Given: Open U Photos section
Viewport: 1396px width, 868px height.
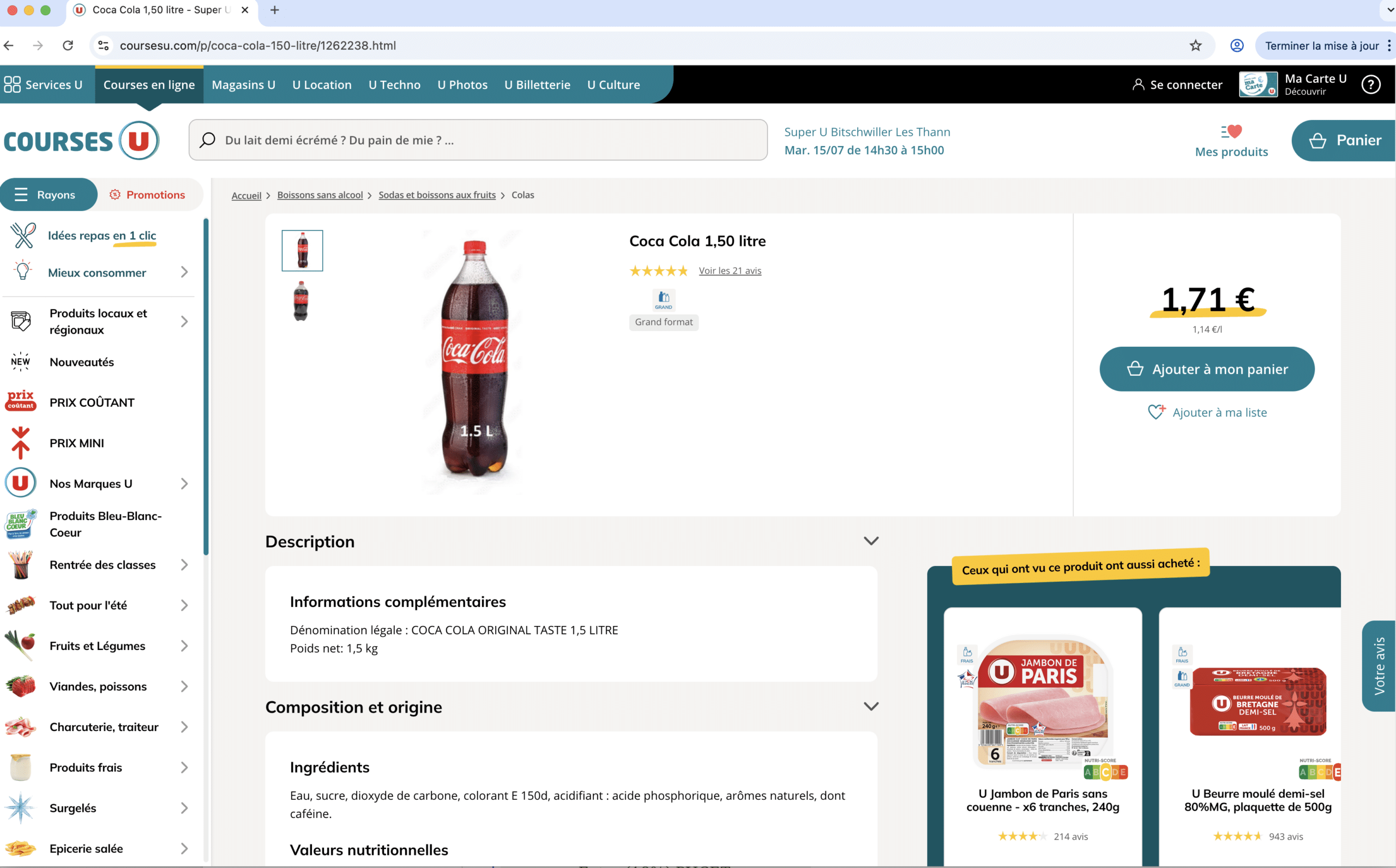Looking at the screenshot, I should tap(462, 85).
